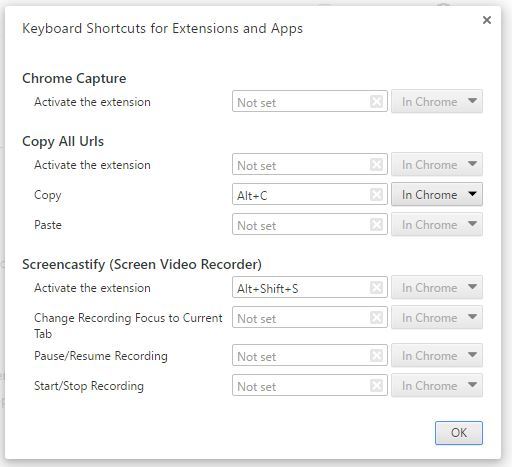
Task: Clear the Alt+C Copy shortcut
Action: [376, 194]
